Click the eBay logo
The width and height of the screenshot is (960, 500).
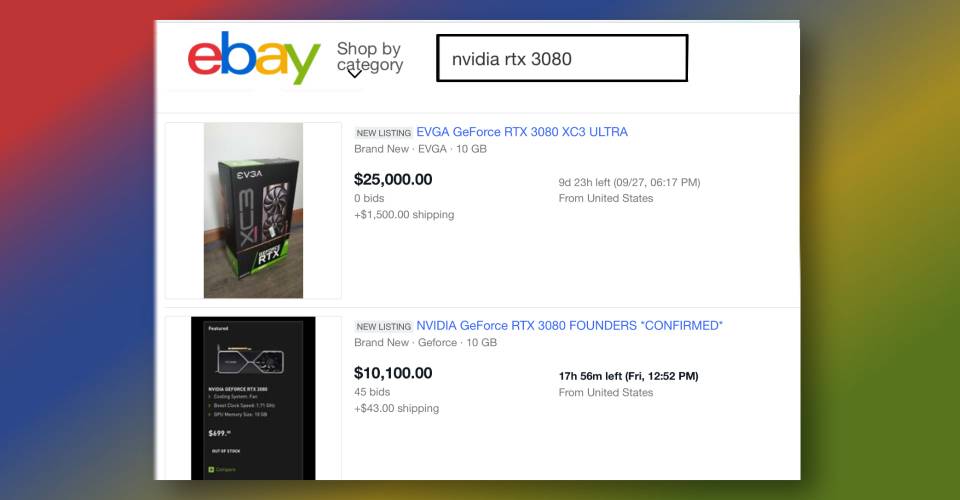[x=254, y=58]
